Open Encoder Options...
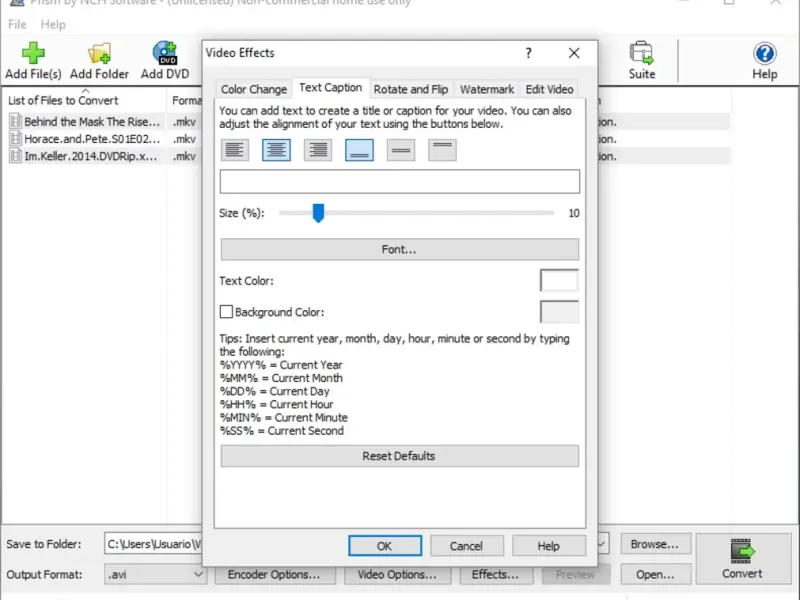The image size is (800, 600). click(x=274, y=574)
